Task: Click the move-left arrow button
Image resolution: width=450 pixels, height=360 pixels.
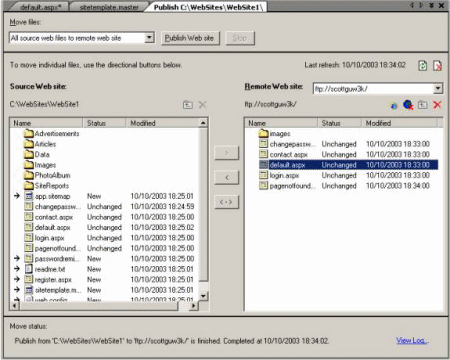Action: coord(227,177)
